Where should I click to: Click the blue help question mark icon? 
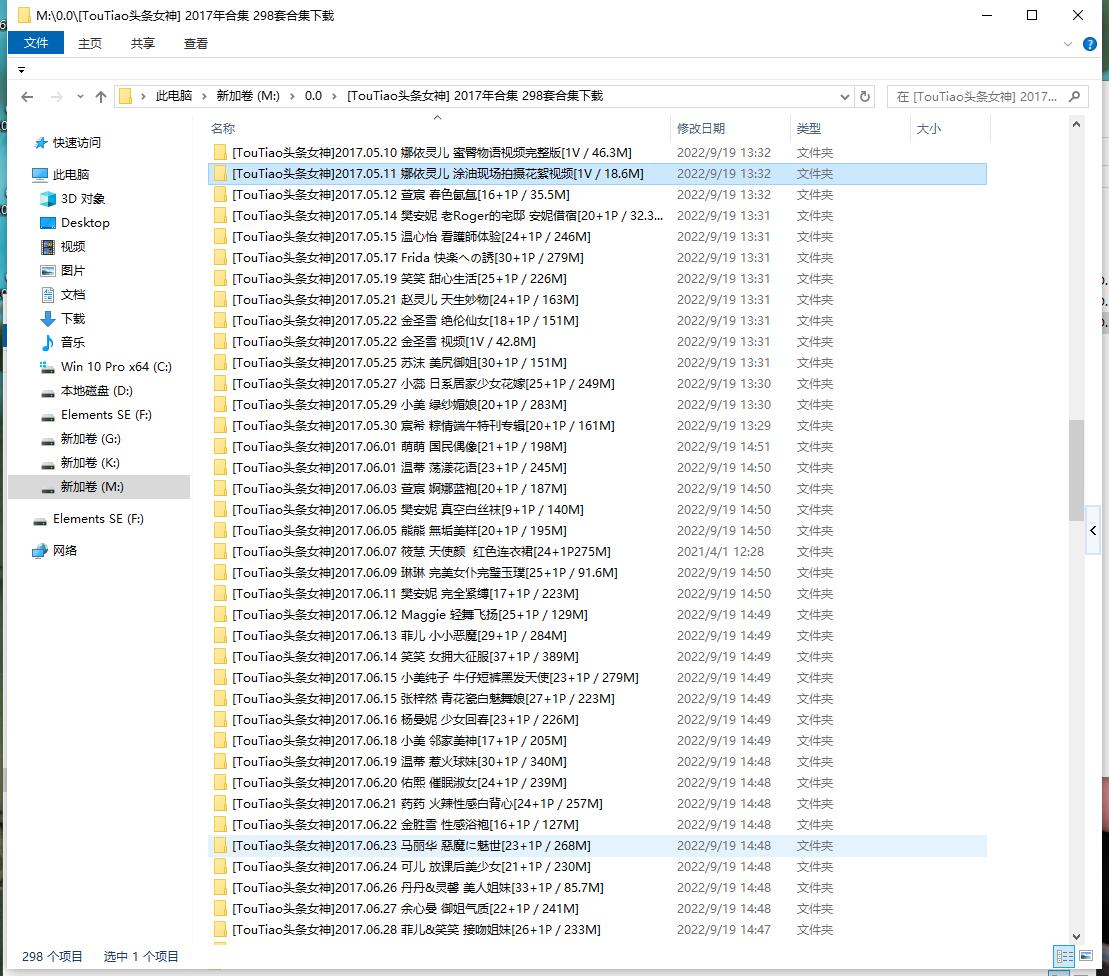pos(1090,45)
